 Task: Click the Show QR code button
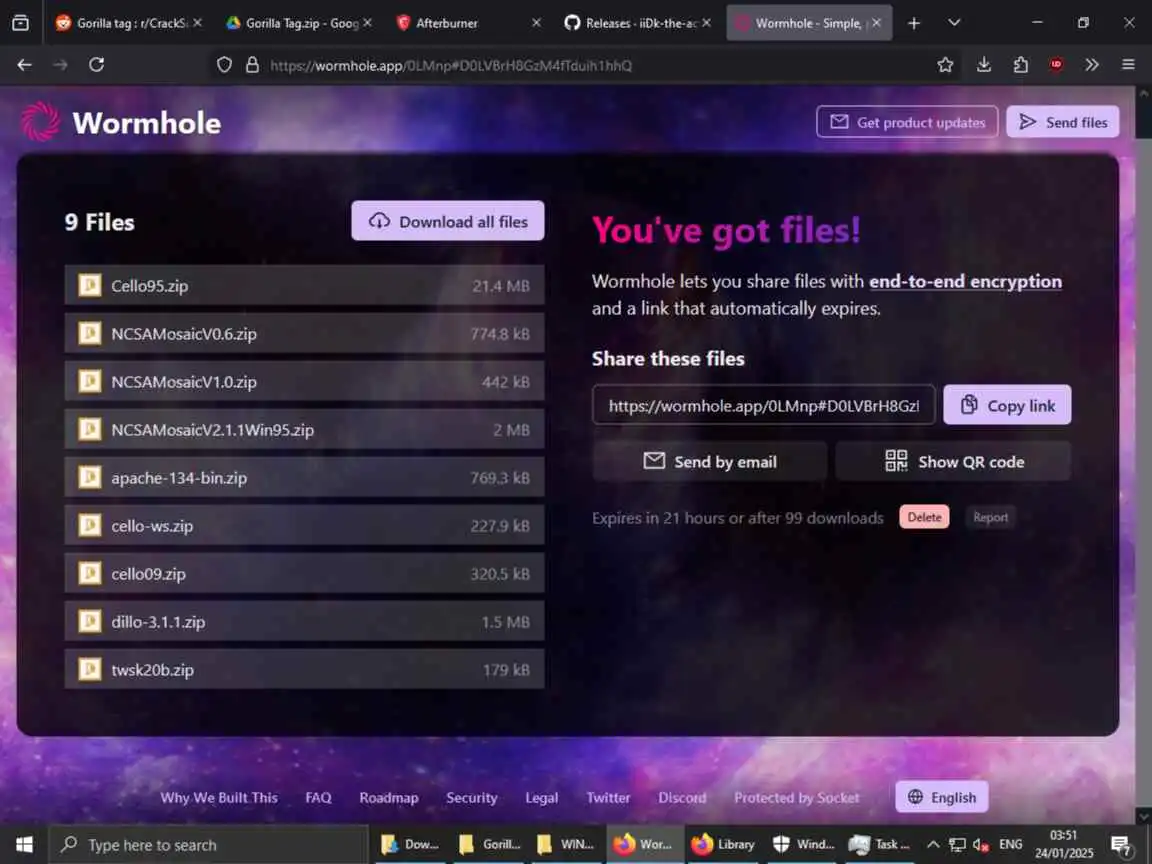pos(953,461)
